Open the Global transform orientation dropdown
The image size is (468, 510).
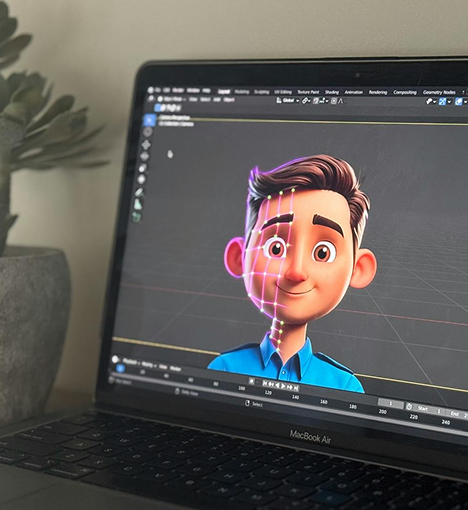click(x=288, y=100)
